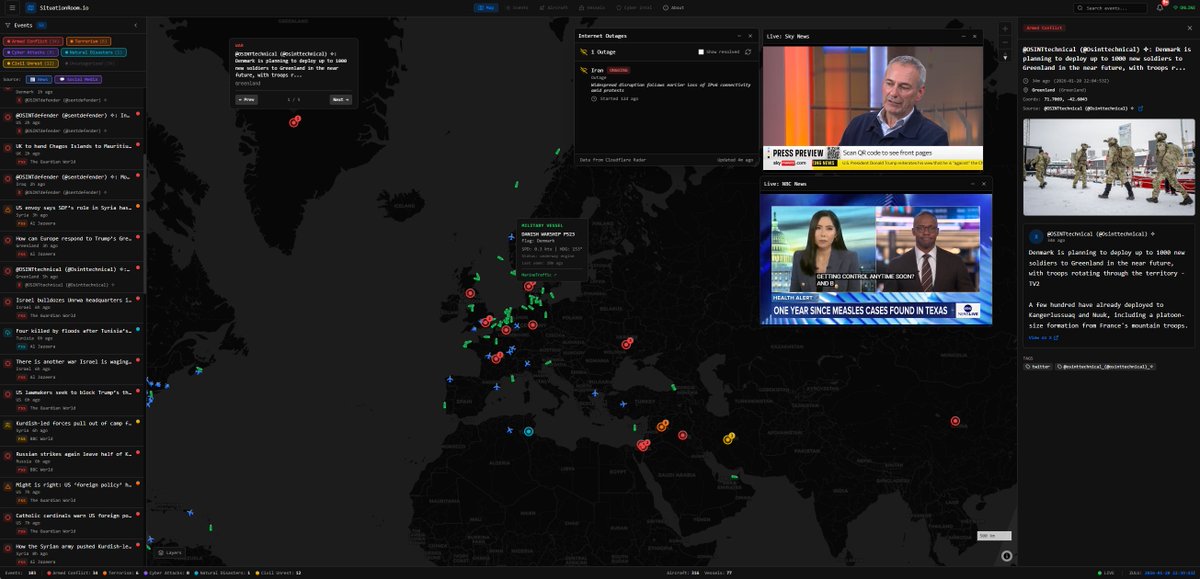Click the Greenland red event marker

coord(294,122)
